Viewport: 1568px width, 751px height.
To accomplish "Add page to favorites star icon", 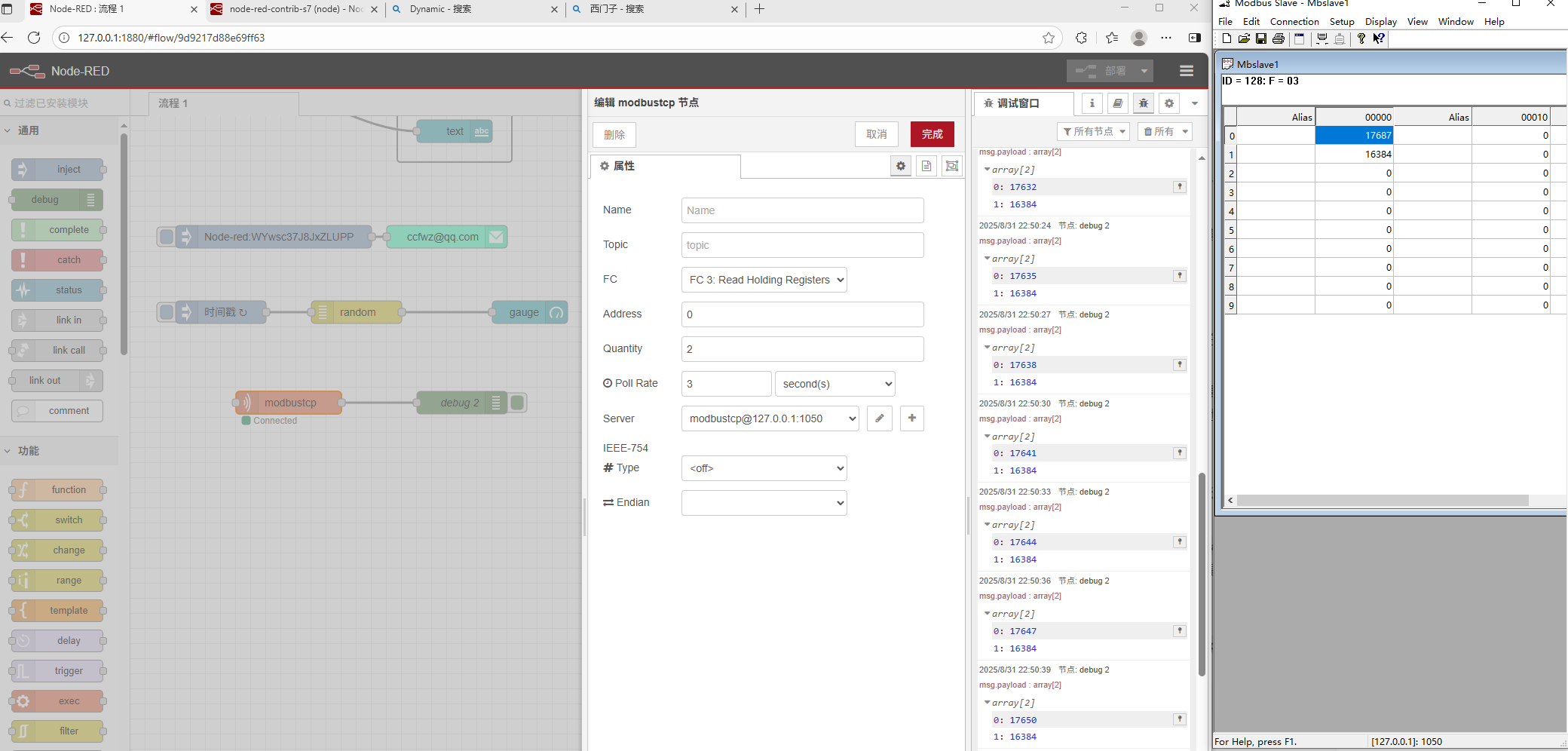I will click(x=1049, y=38).
